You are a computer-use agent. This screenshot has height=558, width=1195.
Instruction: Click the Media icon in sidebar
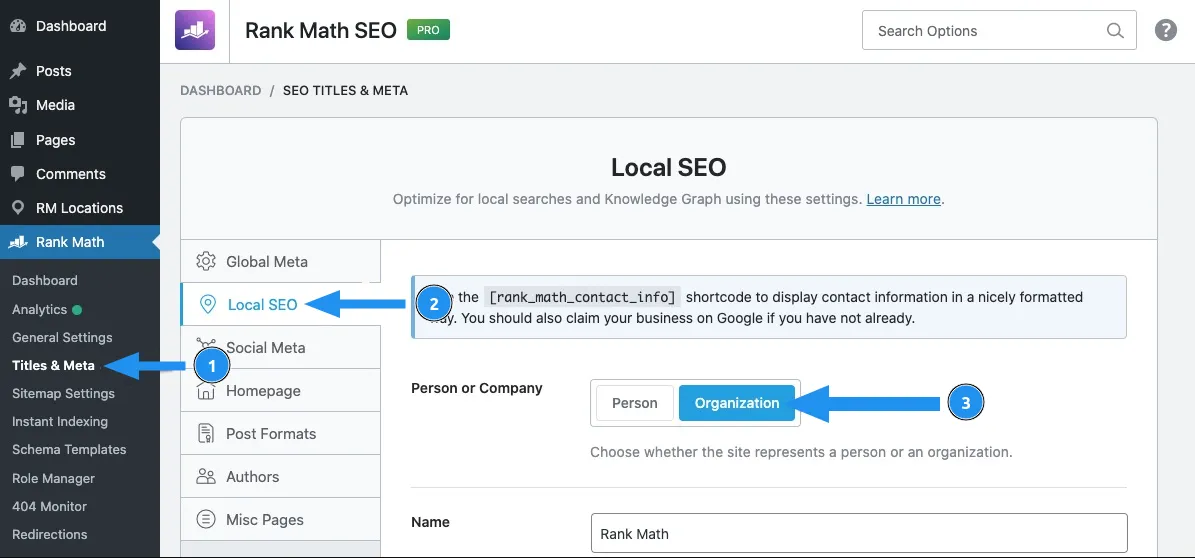click(x=18, y=105)
